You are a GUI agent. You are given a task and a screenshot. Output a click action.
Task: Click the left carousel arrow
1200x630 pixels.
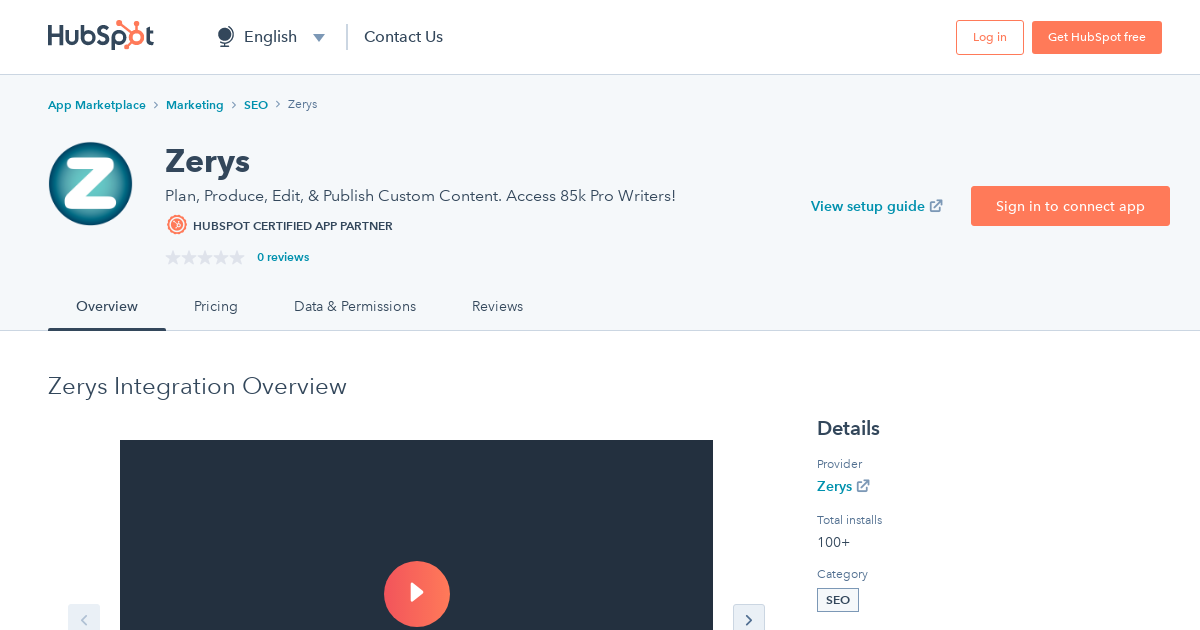84,618
